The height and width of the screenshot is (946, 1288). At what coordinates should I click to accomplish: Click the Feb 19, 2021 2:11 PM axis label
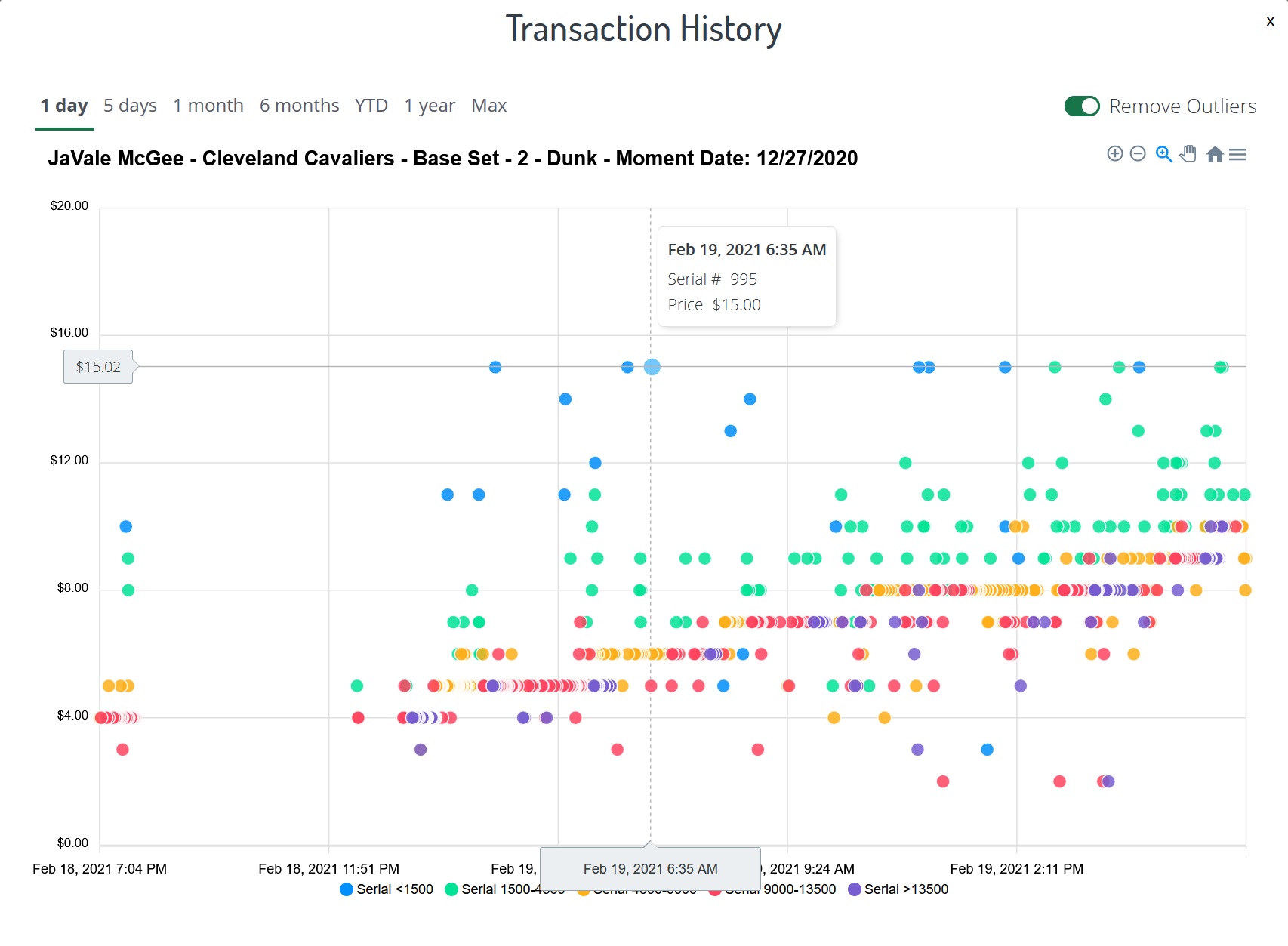tap(1017, 869)
